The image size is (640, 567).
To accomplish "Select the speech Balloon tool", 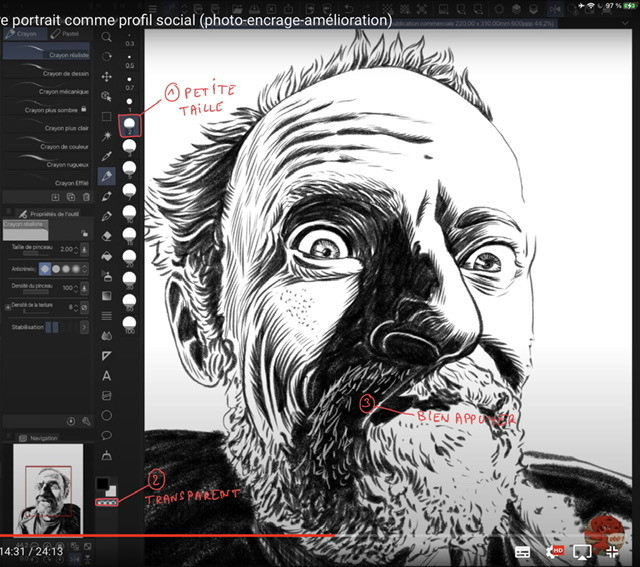I will pyautogui.click(x=106, y=435).
